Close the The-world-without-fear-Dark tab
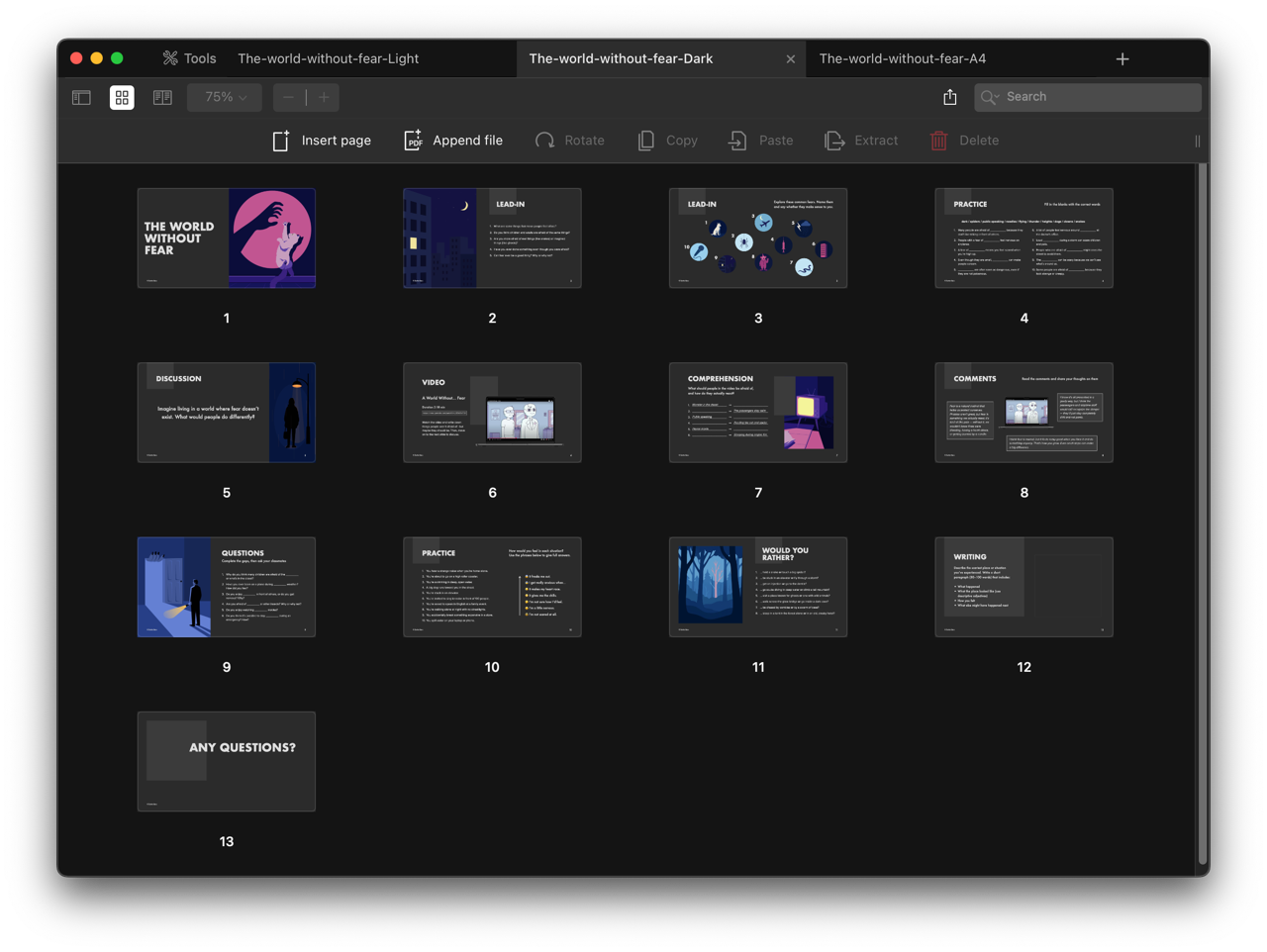This screenshot has width=1267, height=952. (x=790, y=59)
